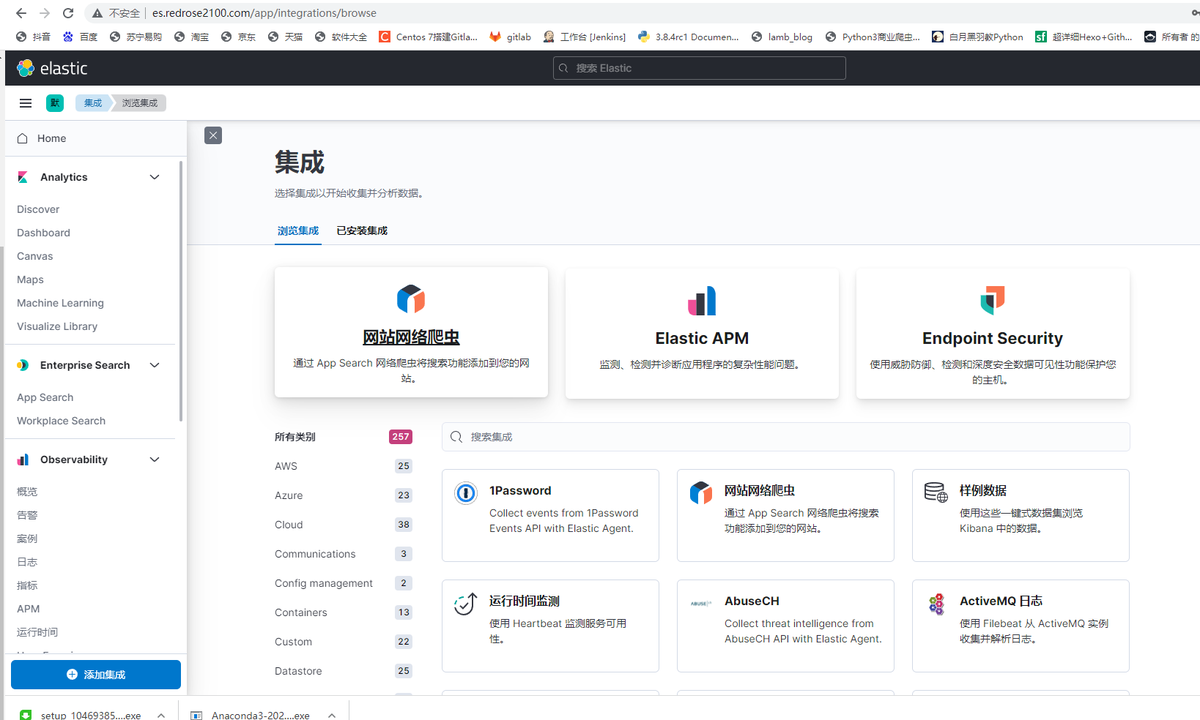The width and height of the screenshot is (1200, 720).
Task: Open the hamburger navigation menu
Action: click(26, 103)
